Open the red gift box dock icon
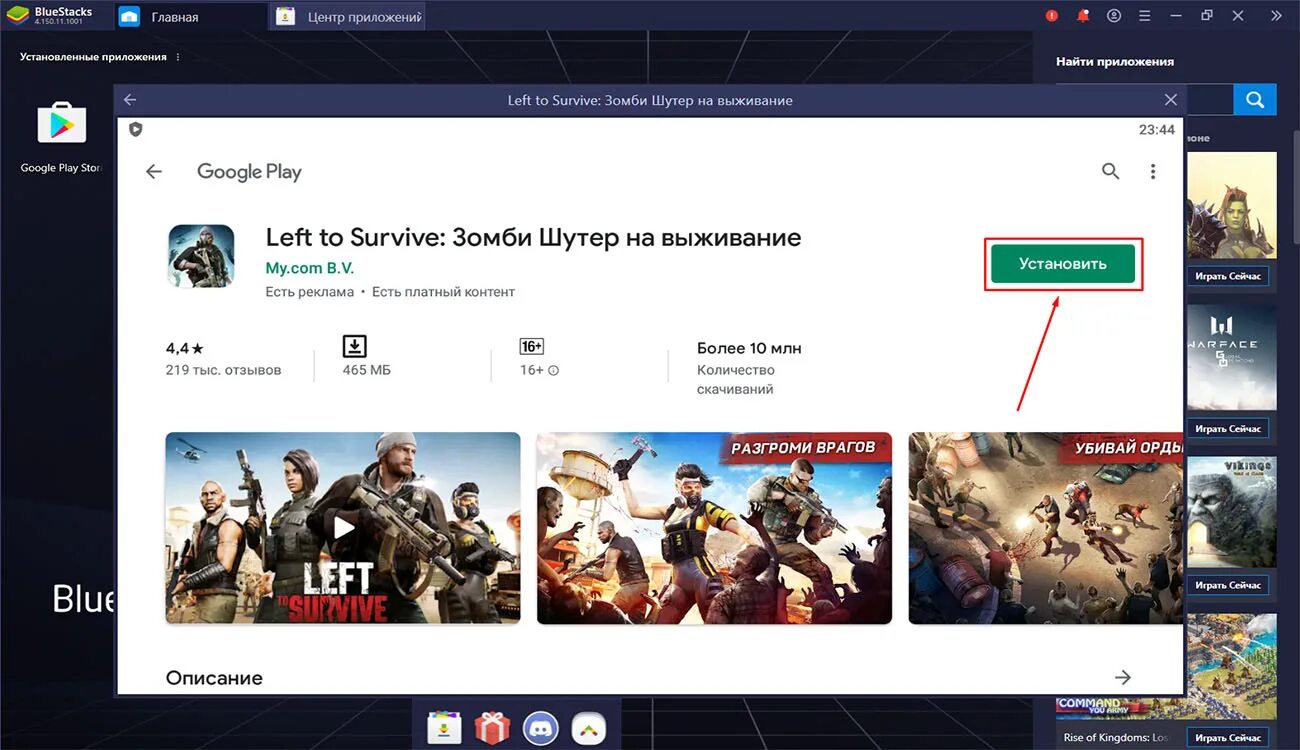Viewport: 1300px width, 750px height. pos(492,729)
